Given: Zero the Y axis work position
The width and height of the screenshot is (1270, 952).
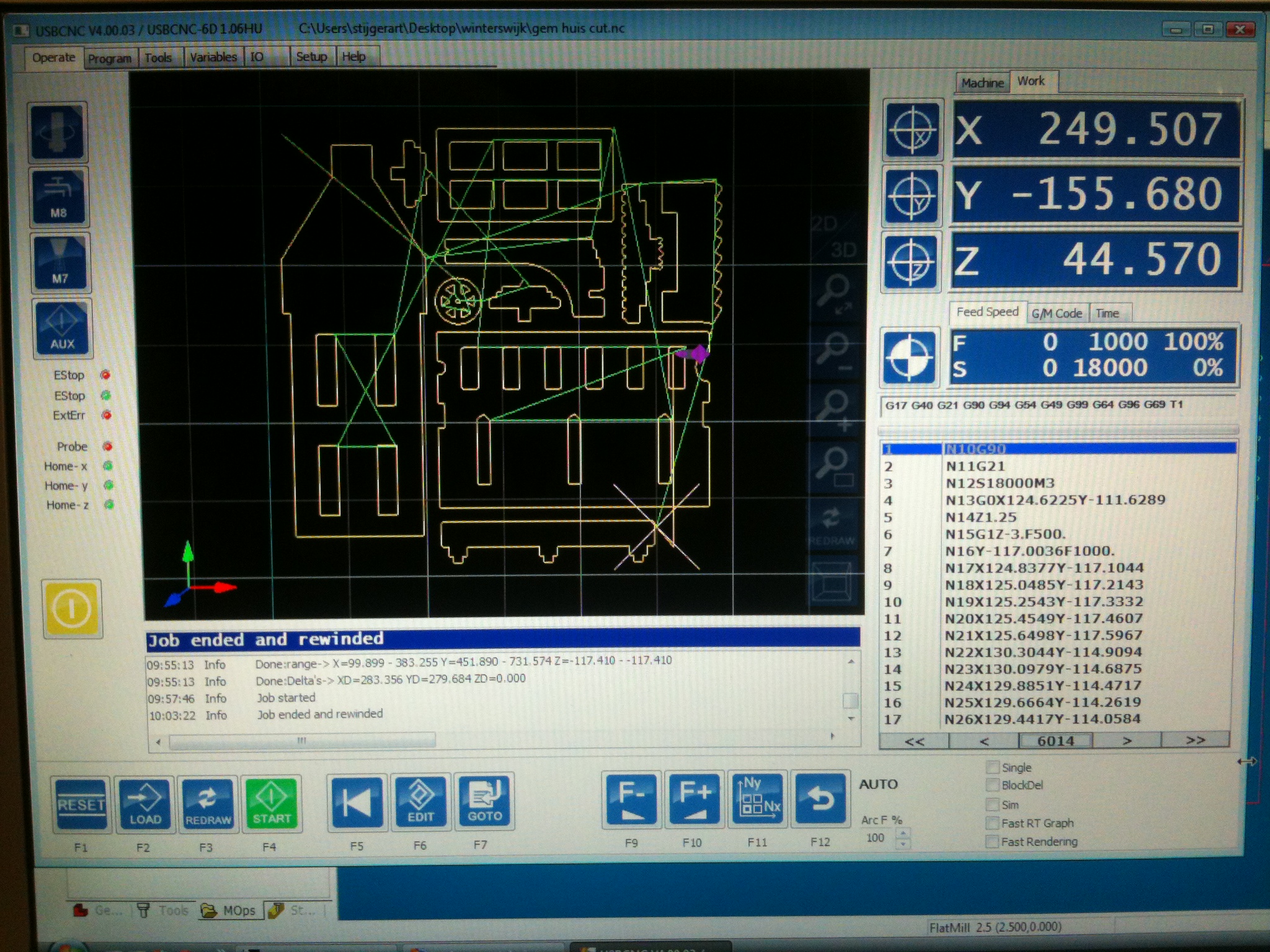Looking at the screenshot, I should 912,195.
